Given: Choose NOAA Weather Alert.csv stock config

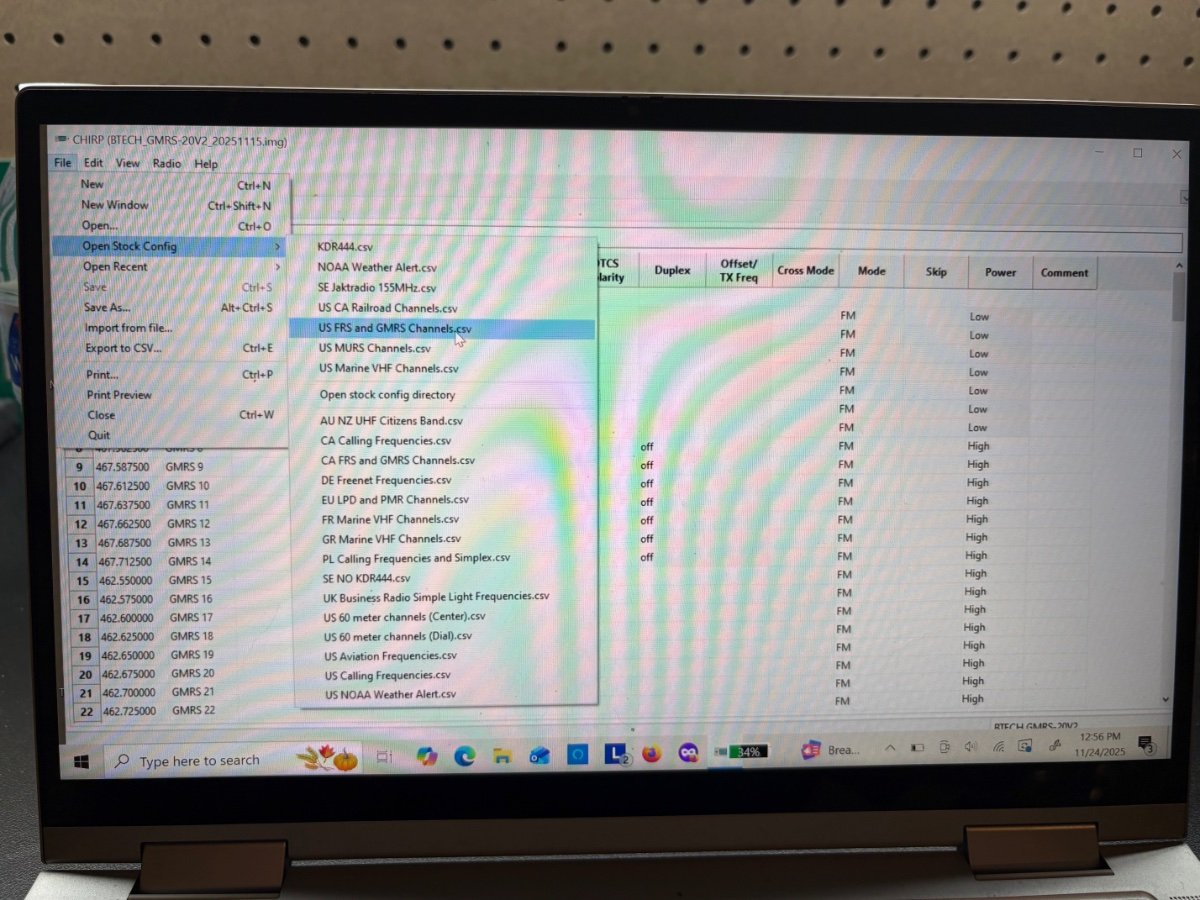Looking at the screenshot, I should (x=377, y=267).
